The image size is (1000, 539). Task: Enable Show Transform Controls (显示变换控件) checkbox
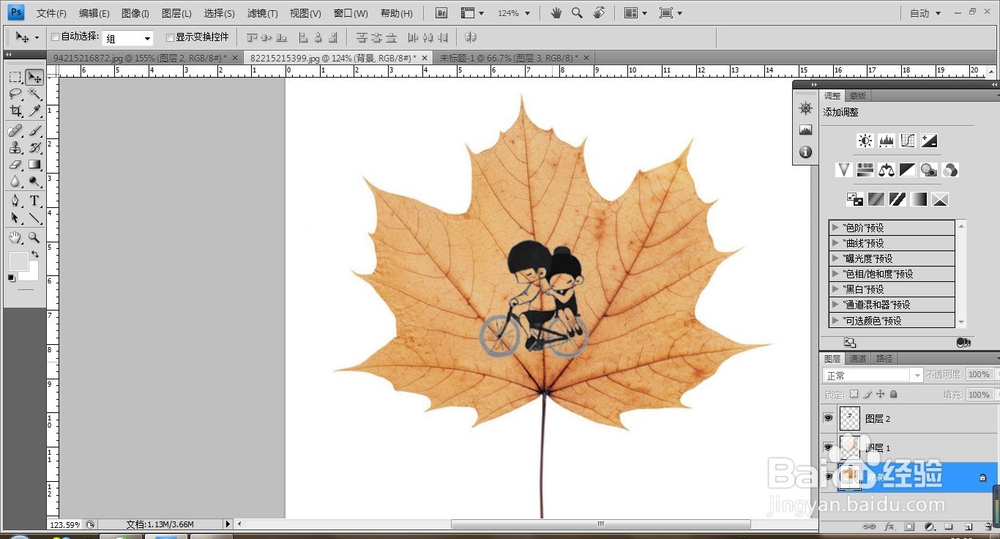[x=170, y=38]
